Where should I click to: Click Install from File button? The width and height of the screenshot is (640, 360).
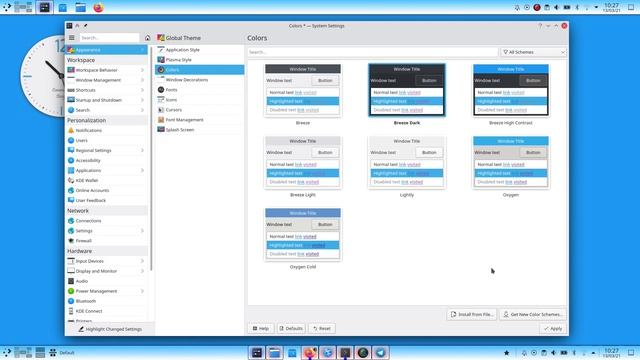472,315
